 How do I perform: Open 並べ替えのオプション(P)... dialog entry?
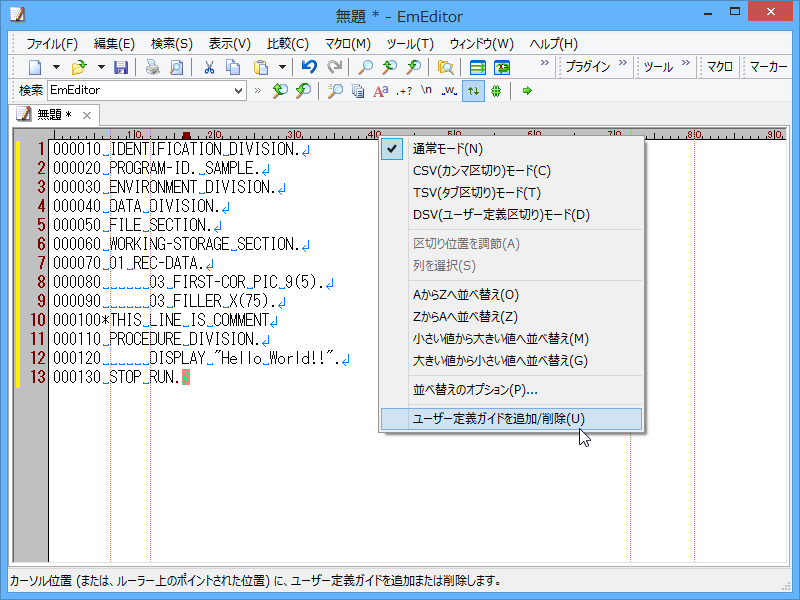pyautogui.click(x=511, y=390)
